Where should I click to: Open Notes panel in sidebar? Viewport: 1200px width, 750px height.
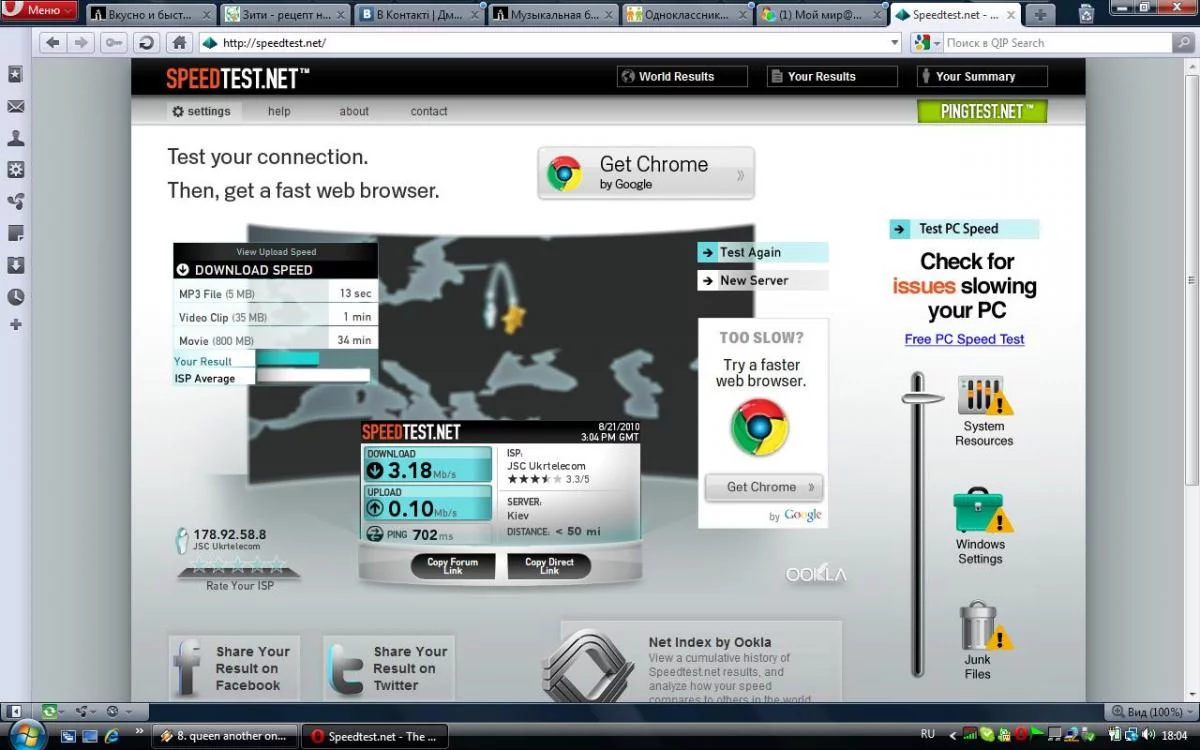(16, 233)
